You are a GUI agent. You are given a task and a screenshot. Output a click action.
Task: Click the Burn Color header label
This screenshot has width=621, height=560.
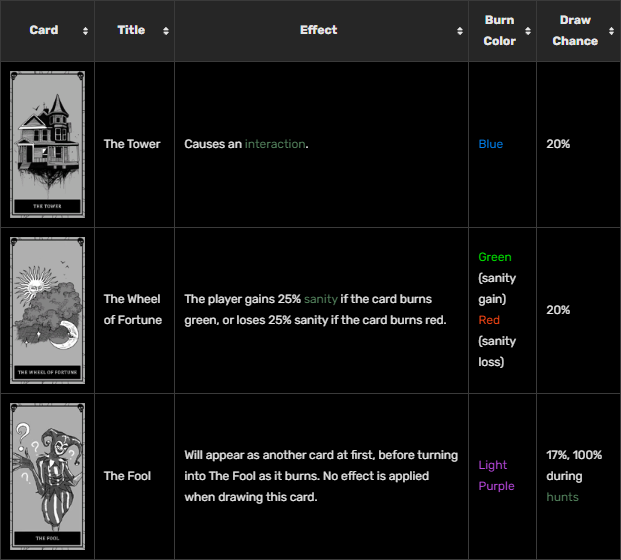click(499, 30)
